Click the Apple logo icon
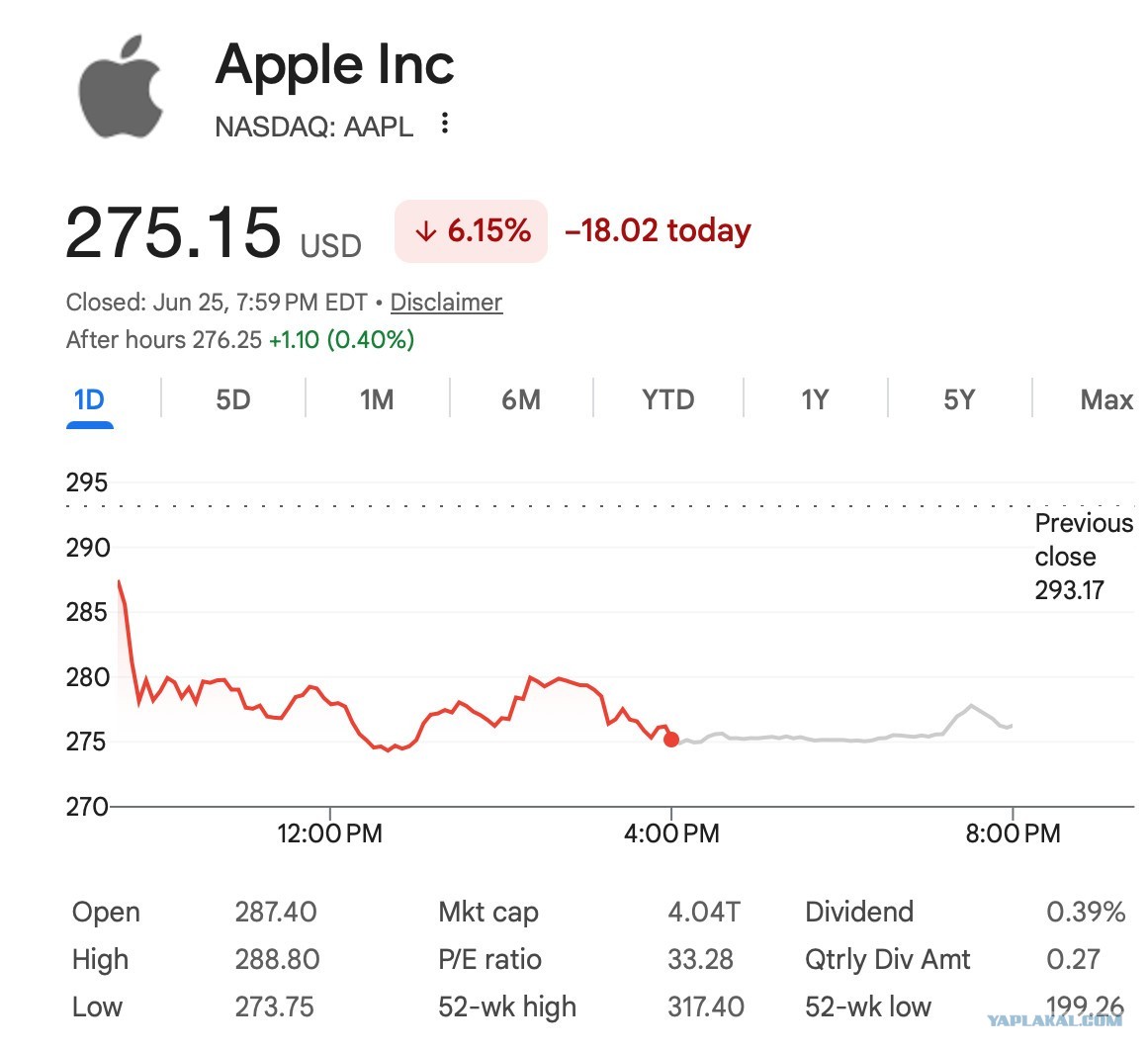 (x=121, y=86)
